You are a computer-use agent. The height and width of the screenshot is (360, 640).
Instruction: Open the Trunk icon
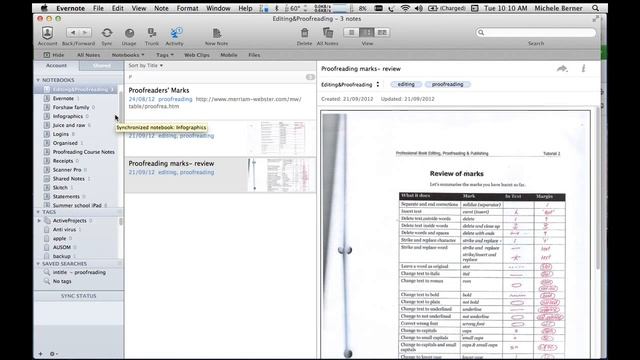pos(152,33)
